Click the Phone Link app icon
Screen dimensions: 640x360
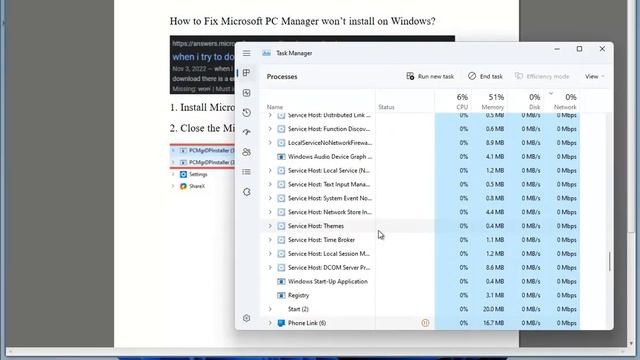pos(281,323)
